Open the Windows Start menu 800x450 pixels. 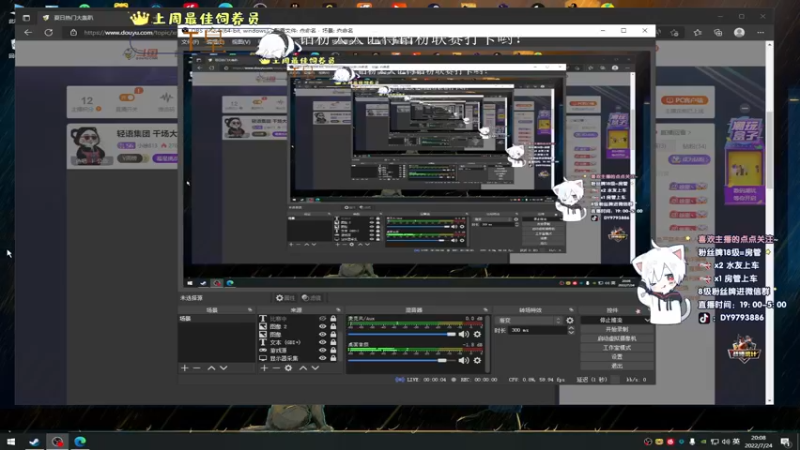tap(11, 441)
